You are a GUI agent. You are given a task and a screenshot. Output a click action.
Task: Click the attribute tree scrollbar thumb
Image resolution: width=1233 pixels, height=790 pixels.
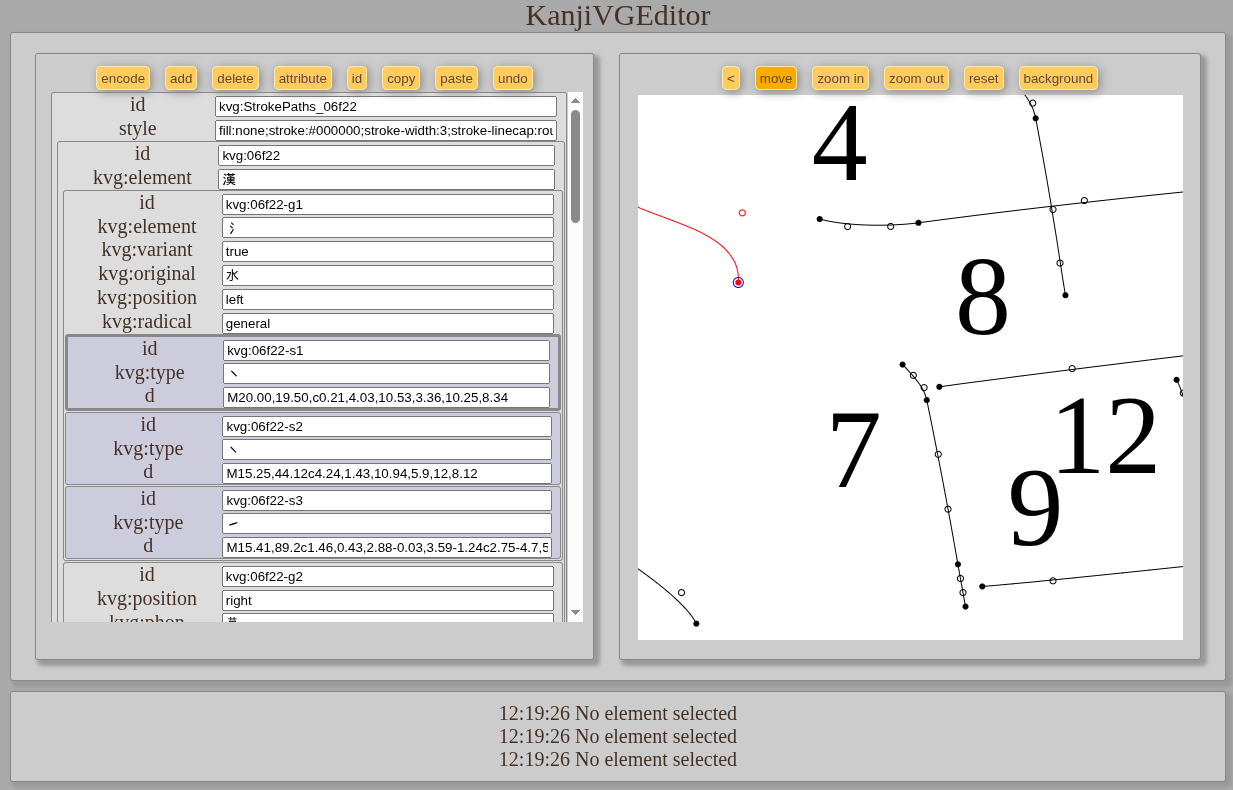tap(575, 166)
